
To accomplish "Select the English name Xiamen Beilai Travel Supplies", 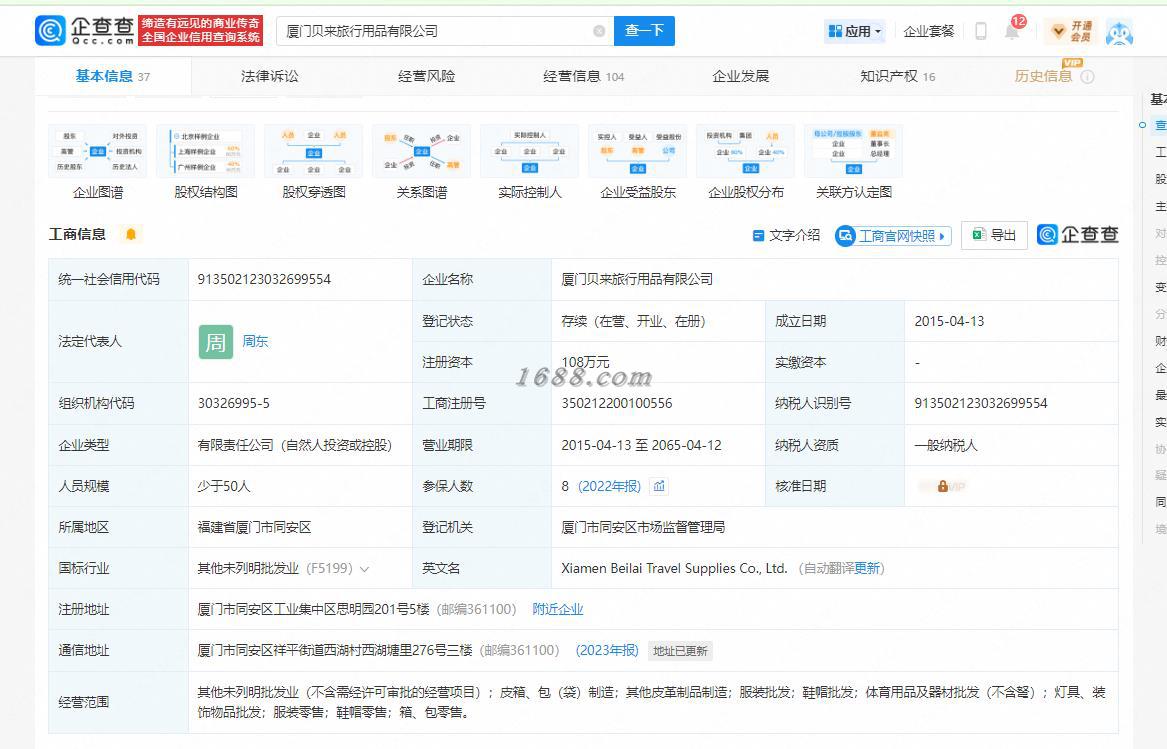I will click(x=674, y=568).
